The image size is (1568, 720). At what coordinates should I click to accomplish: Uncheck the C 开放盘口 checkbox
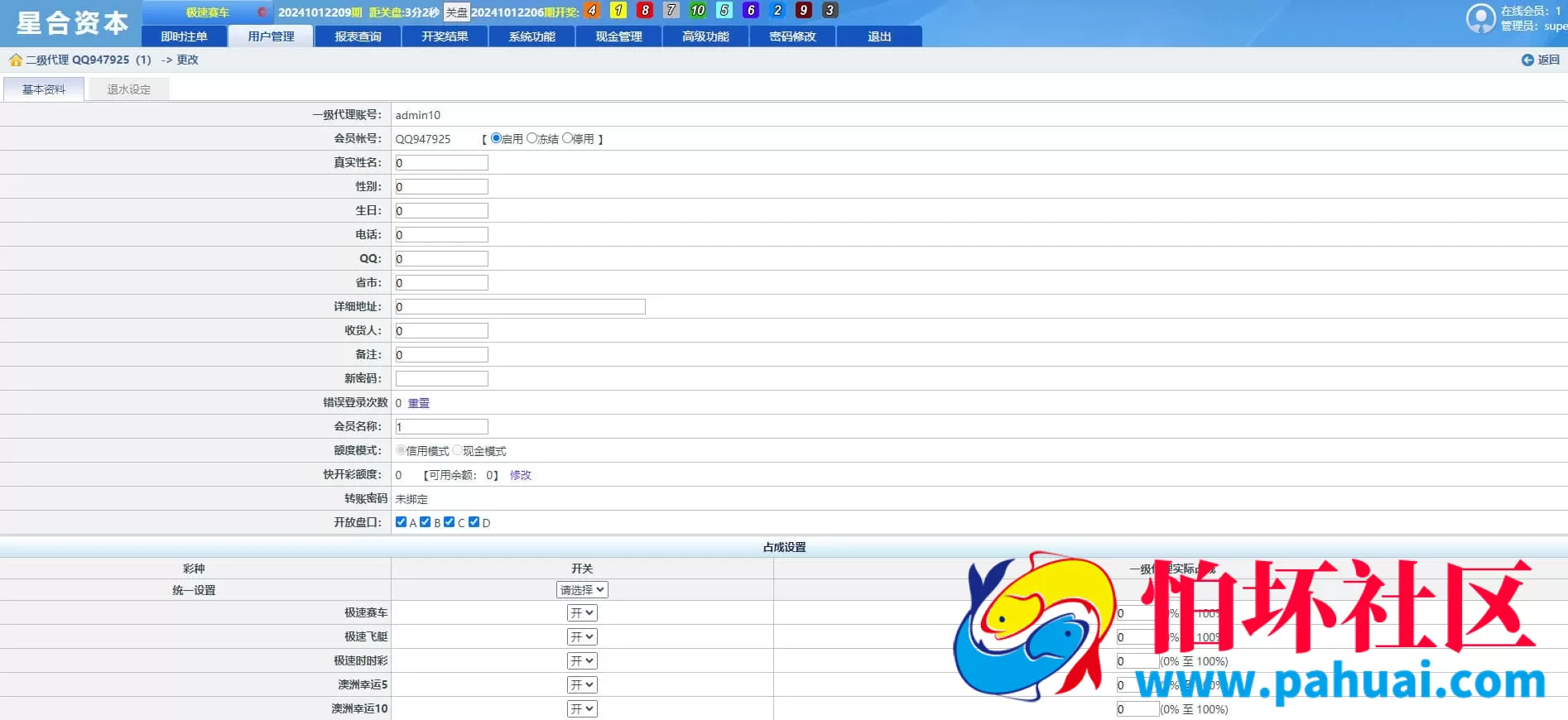pos(449,522)
